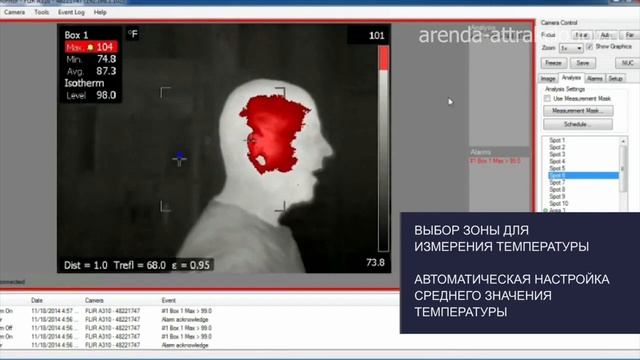Screen dimensions: 640x360
Task: Select Spot 7 in the list
Action: (x=557, y=182)
